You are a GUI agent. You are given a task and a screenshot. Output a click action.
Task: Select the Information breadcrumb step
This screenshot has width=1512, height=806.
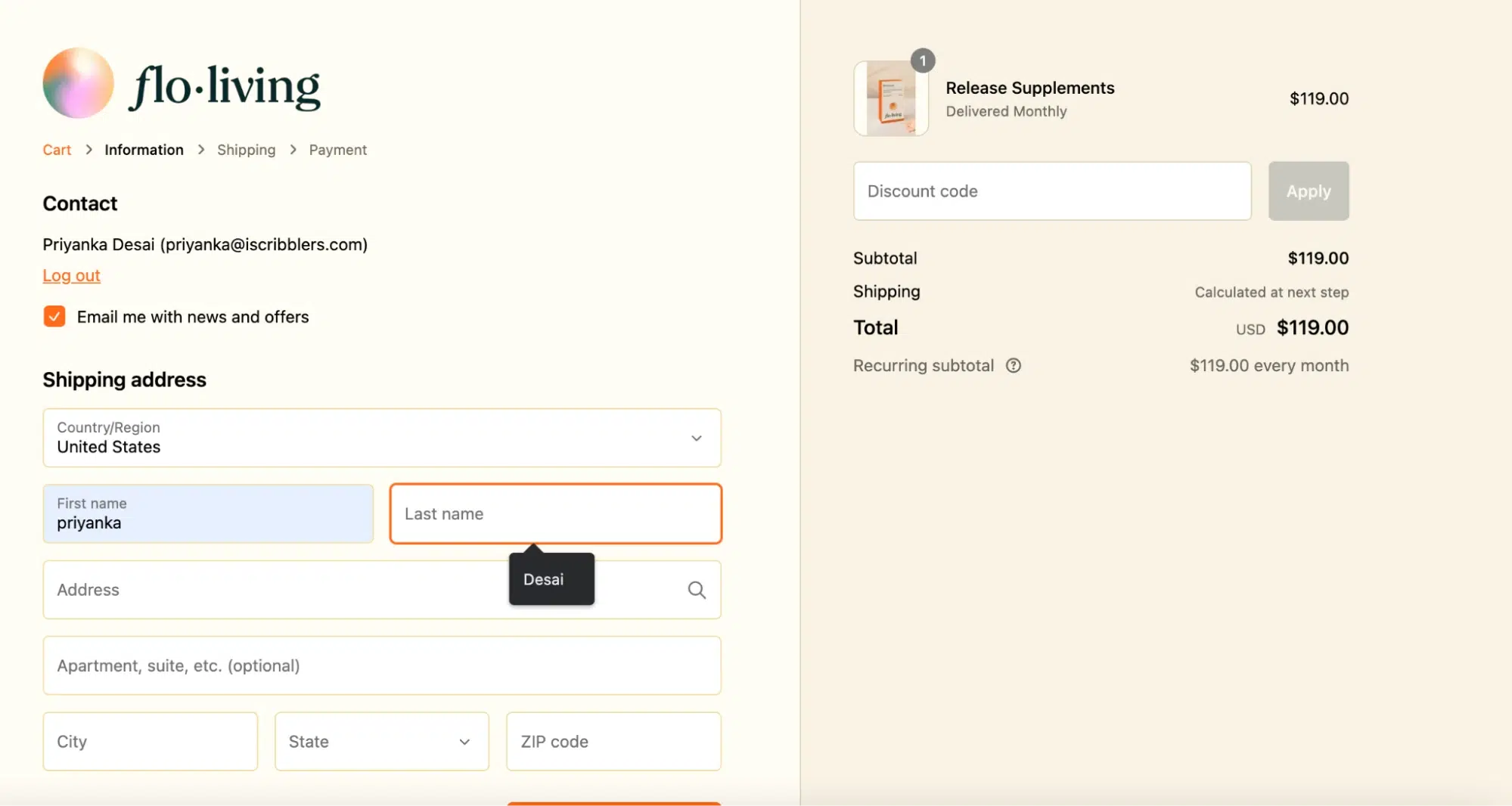pos(144,150)
